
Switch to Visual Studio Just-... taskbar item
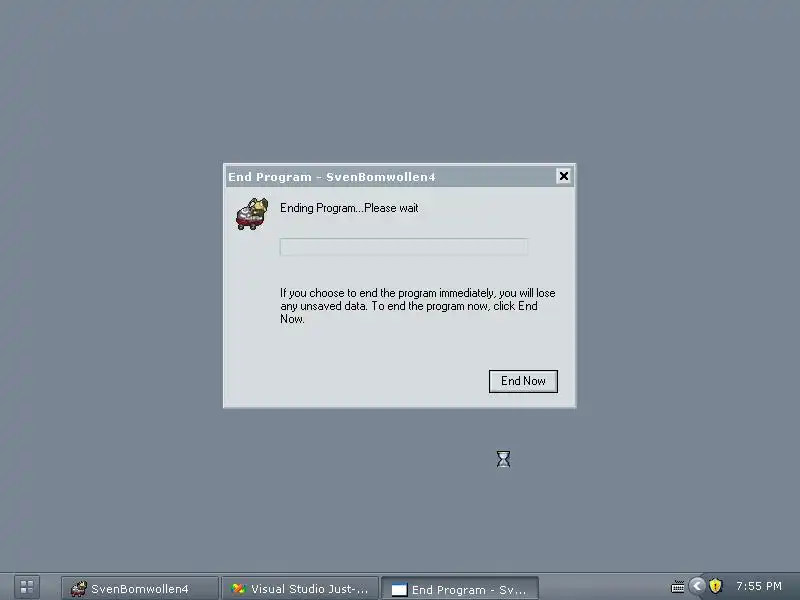(300, 589)
